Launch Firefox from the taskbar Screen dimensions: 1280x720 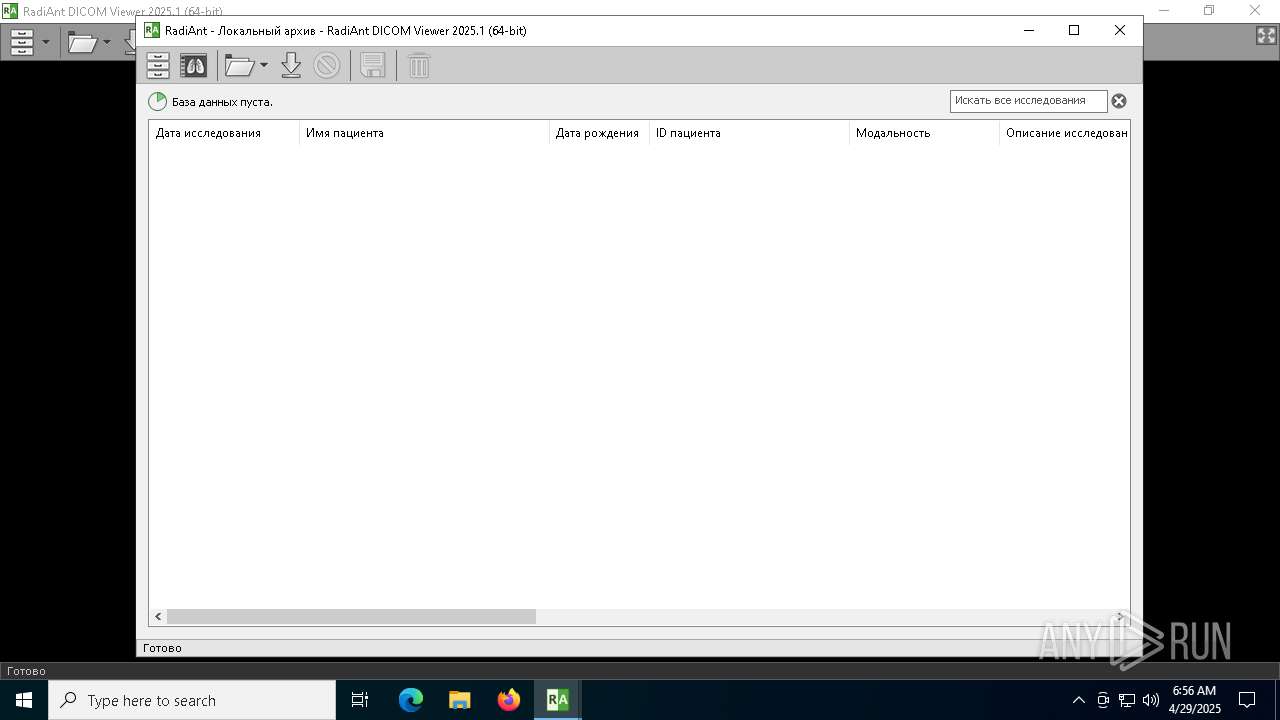pos(509,700)
